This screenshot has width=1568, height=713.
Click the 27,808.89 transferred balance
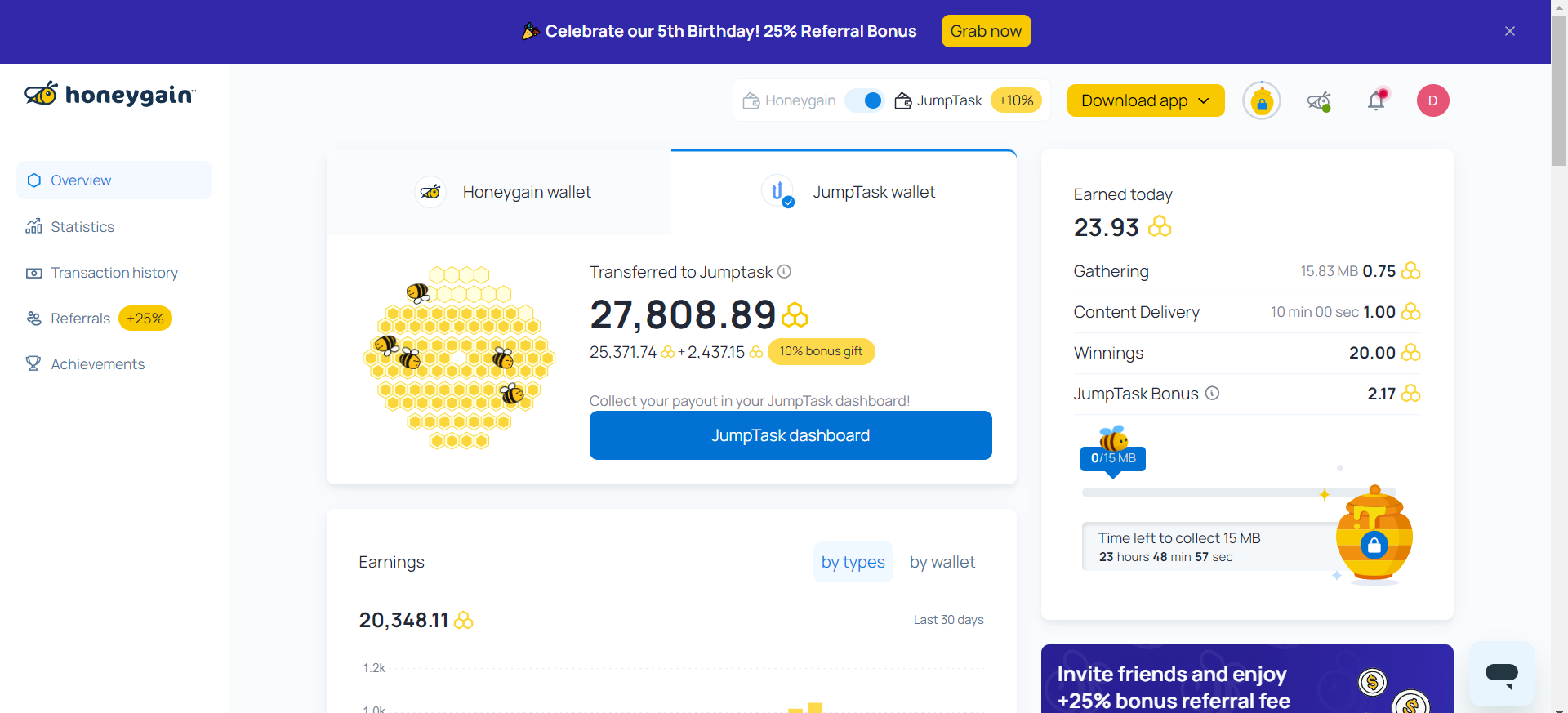click(683, 314)
